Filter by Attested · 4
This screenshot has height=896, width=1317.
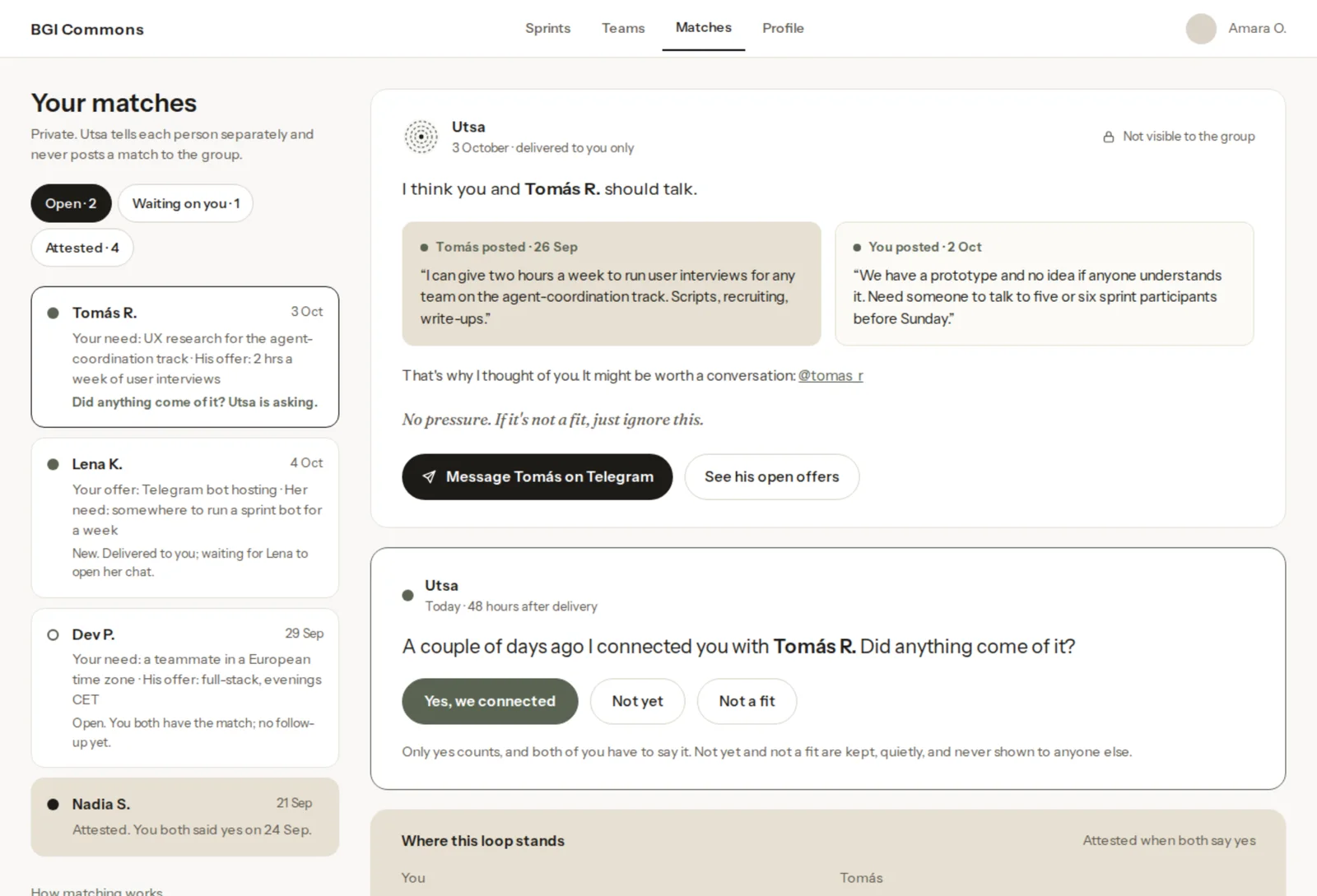point(82,248)
